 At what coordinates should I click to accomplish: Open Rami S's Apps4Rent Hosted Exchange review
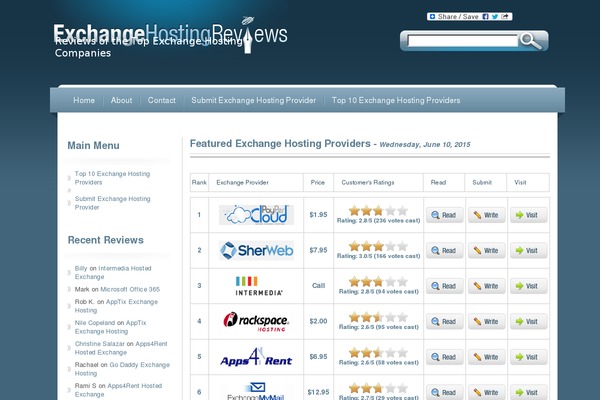pyautogui.click(x=118, y=390)
